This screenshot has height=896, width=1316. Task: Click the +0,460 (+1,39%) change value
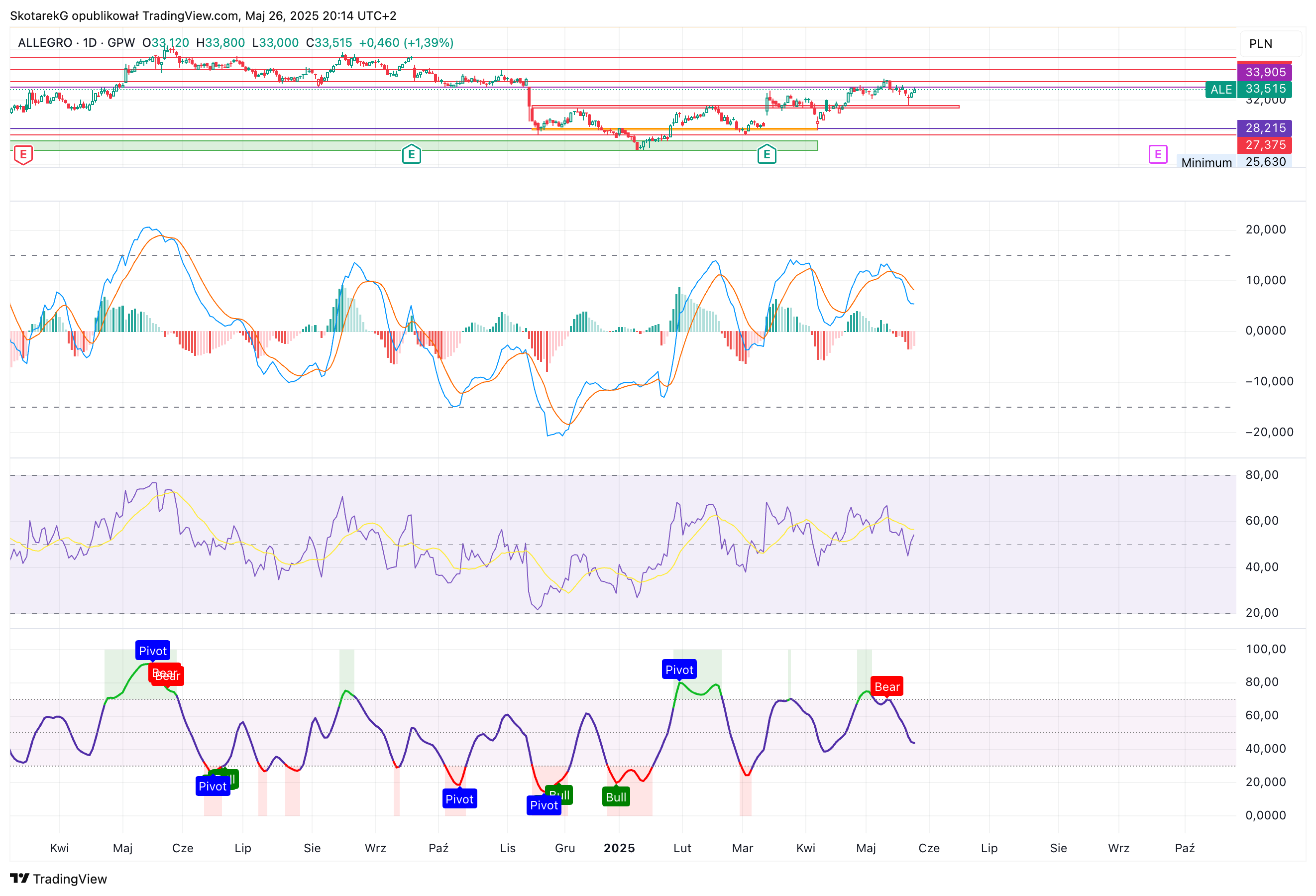tap(406, 42)
